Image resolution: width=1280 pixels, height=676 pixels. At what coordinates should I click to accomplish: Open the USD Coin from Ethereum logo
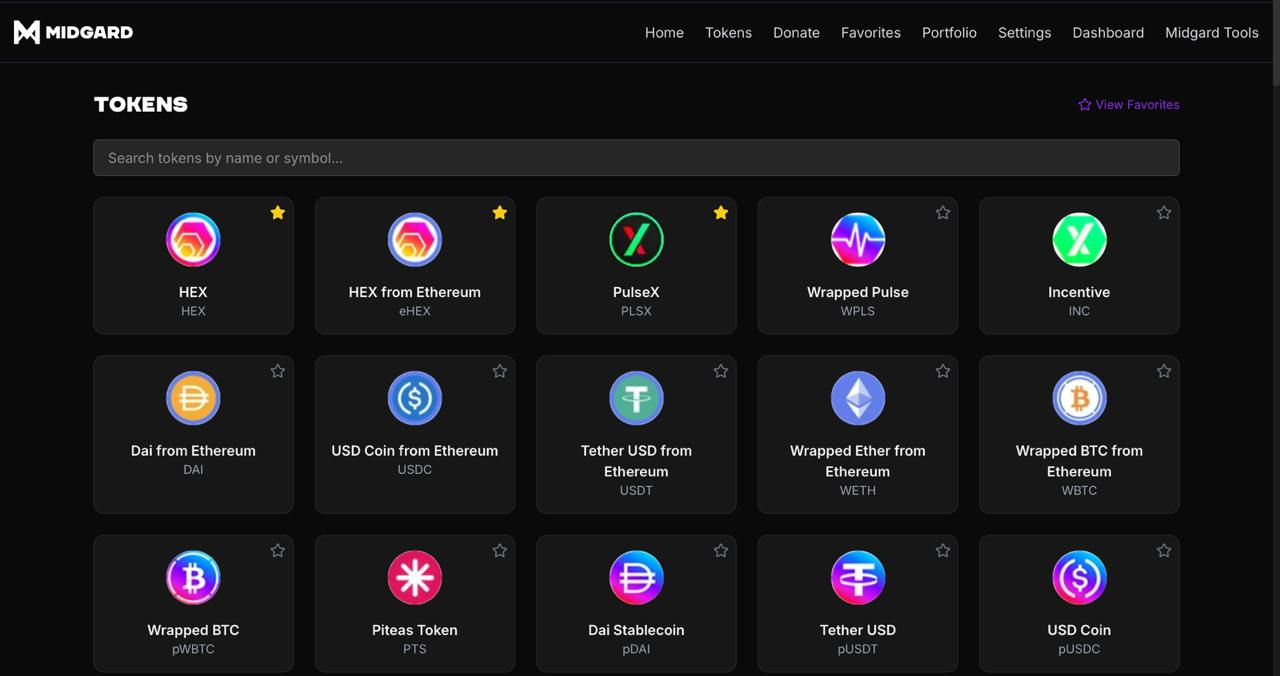point(415,398)
